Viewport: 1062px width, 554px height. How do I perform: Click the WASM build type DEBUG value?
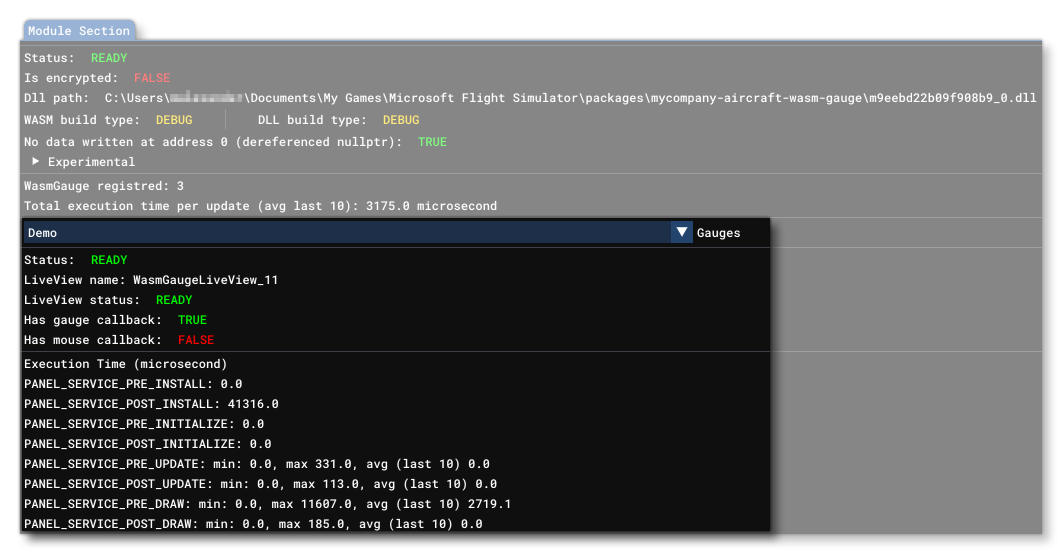(x=174, y=120)
